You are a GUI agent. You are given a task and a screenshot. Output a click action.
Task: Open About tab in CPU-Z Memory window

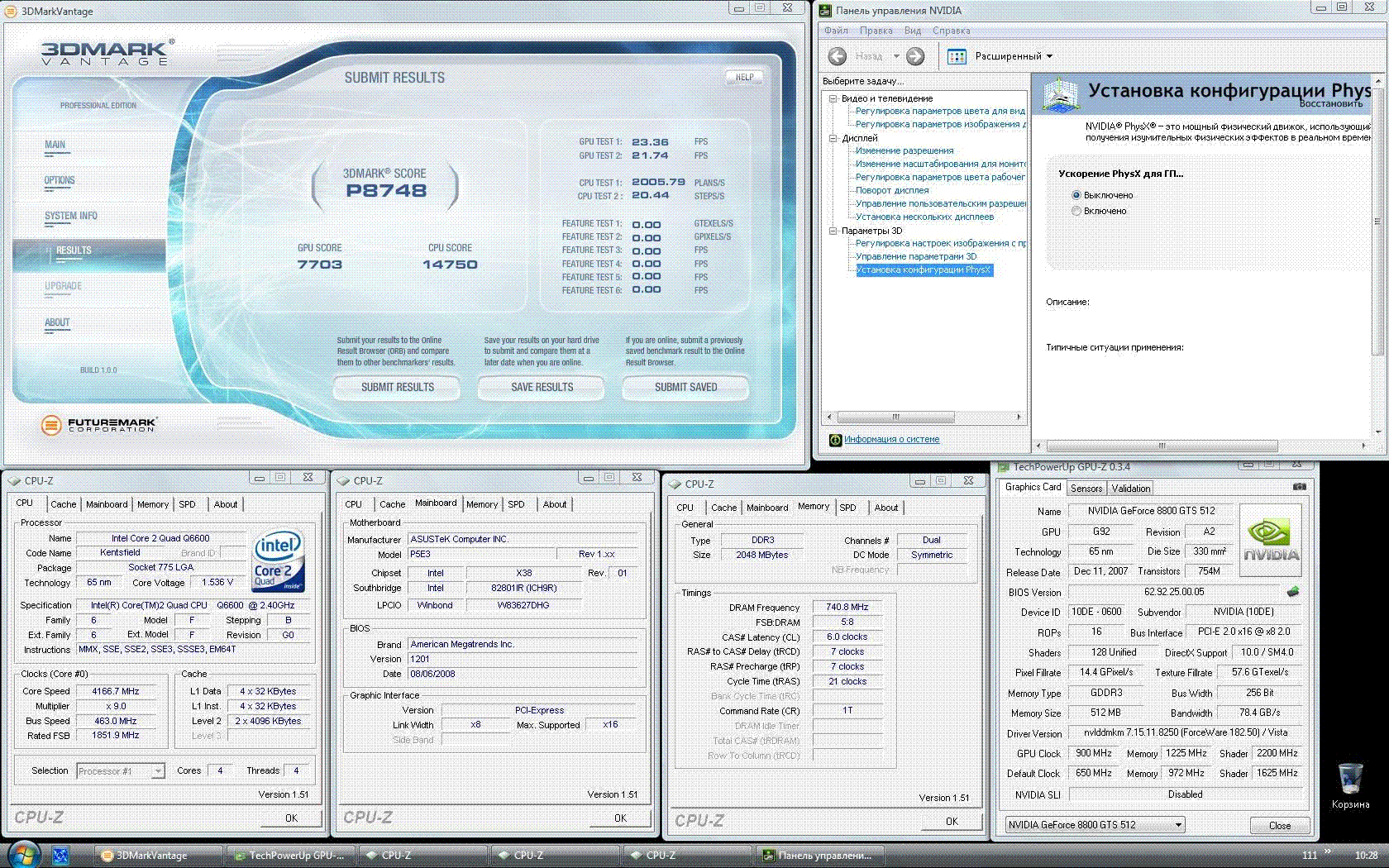885,508
